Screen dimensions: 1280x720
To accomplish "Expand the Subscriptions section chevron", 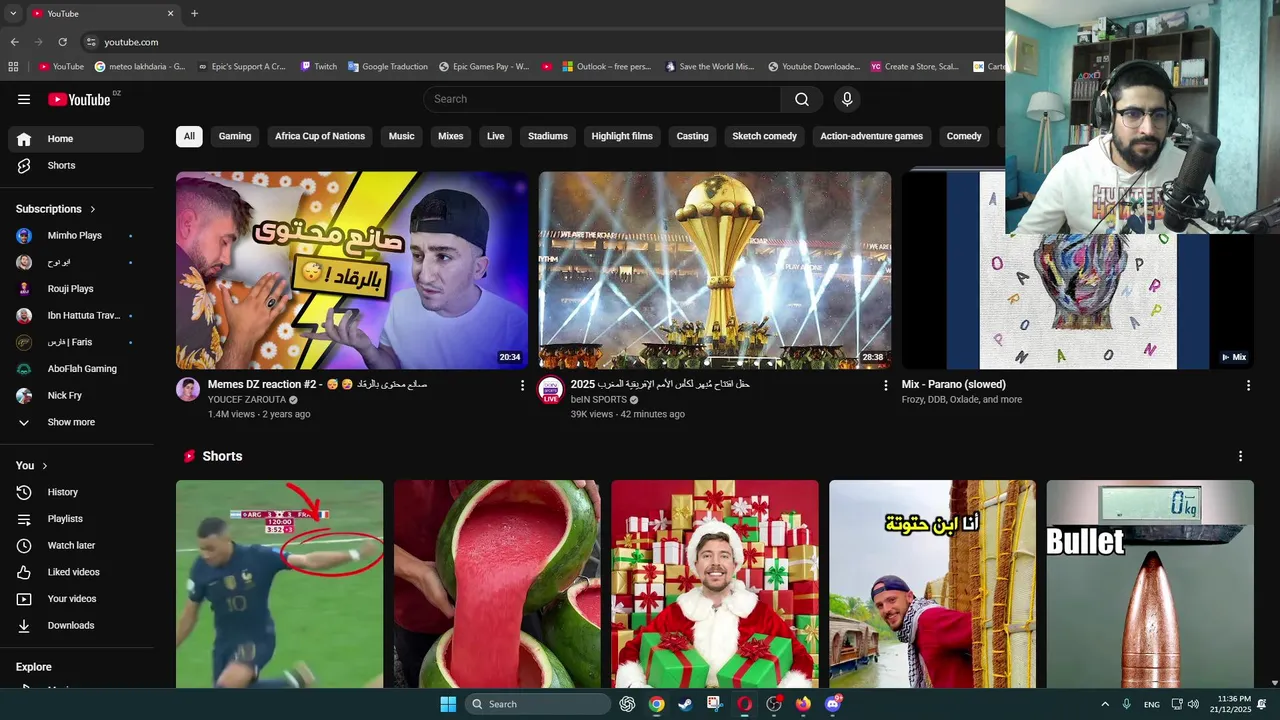I will click(x=93, y=209).
